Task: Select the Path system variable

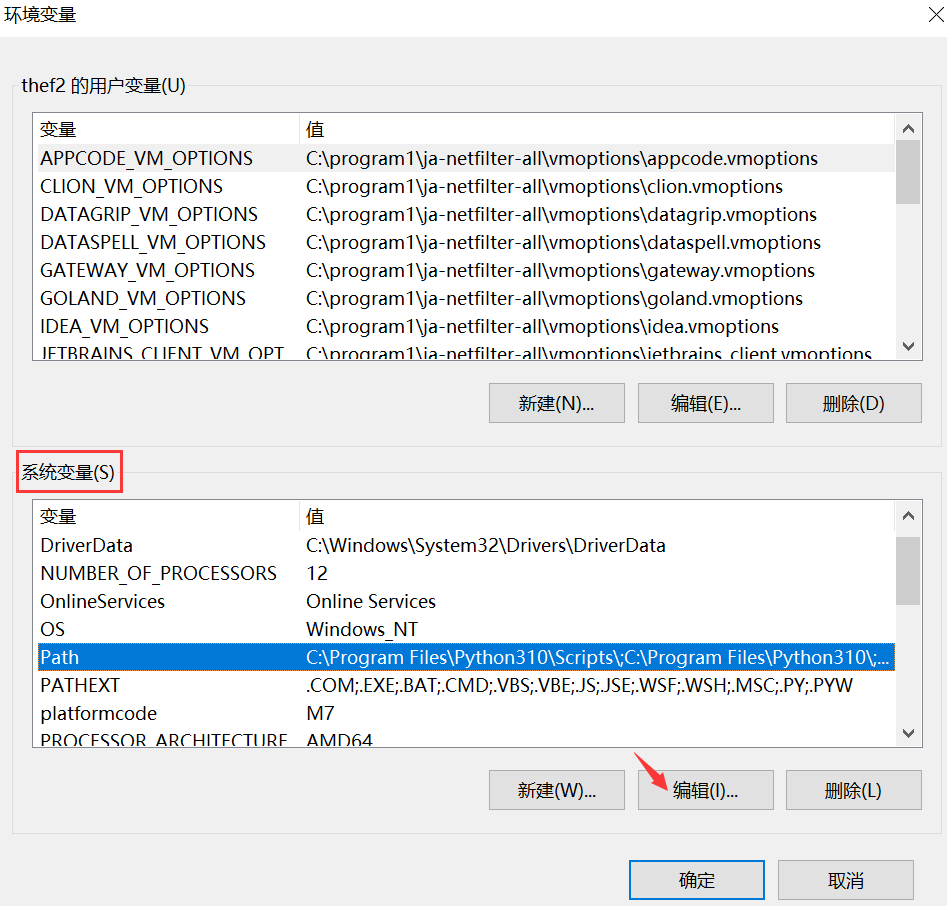Action: (466, 657)
